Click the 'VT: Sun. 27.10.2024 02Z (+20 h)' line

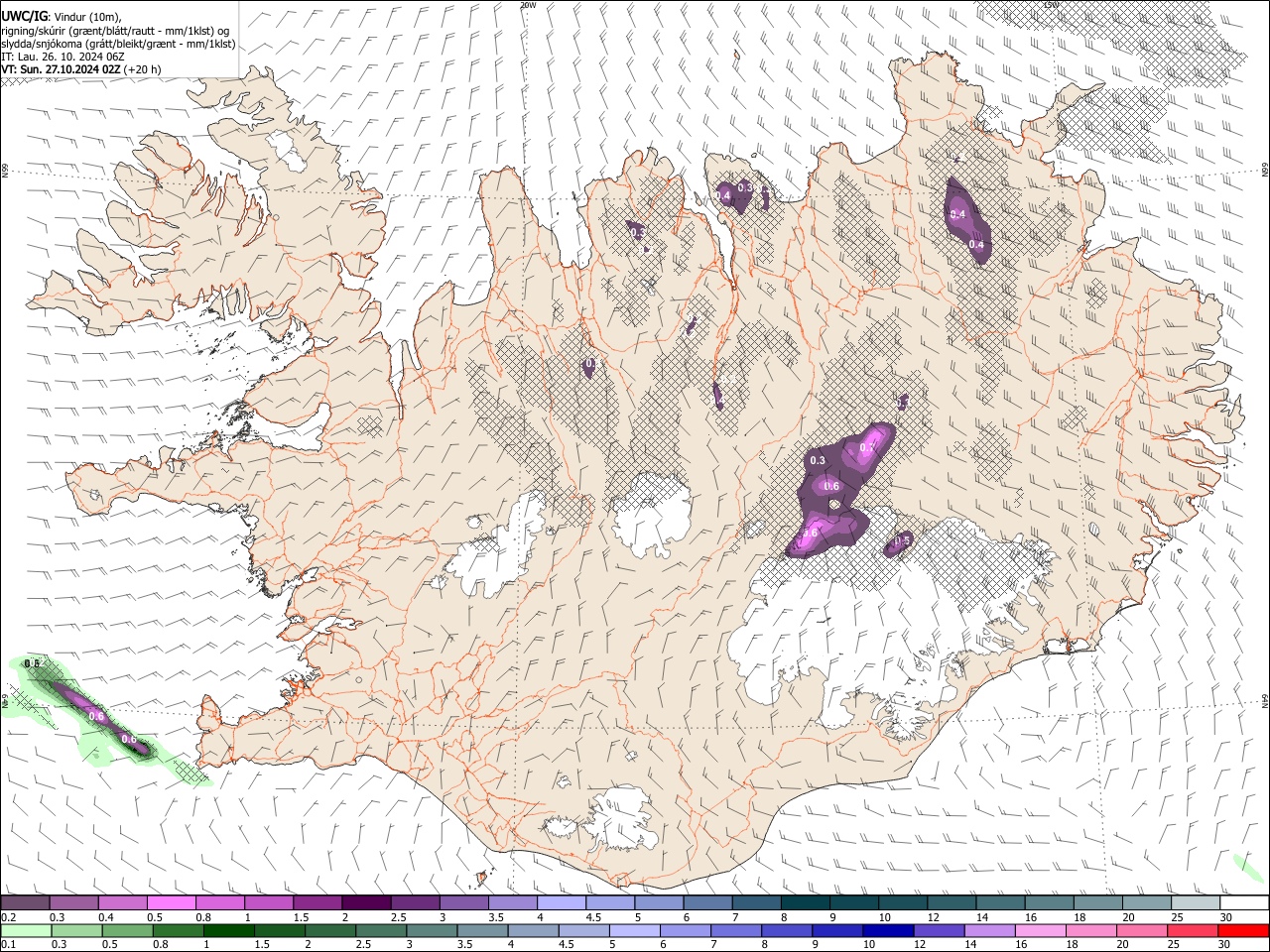pos(81,69)
